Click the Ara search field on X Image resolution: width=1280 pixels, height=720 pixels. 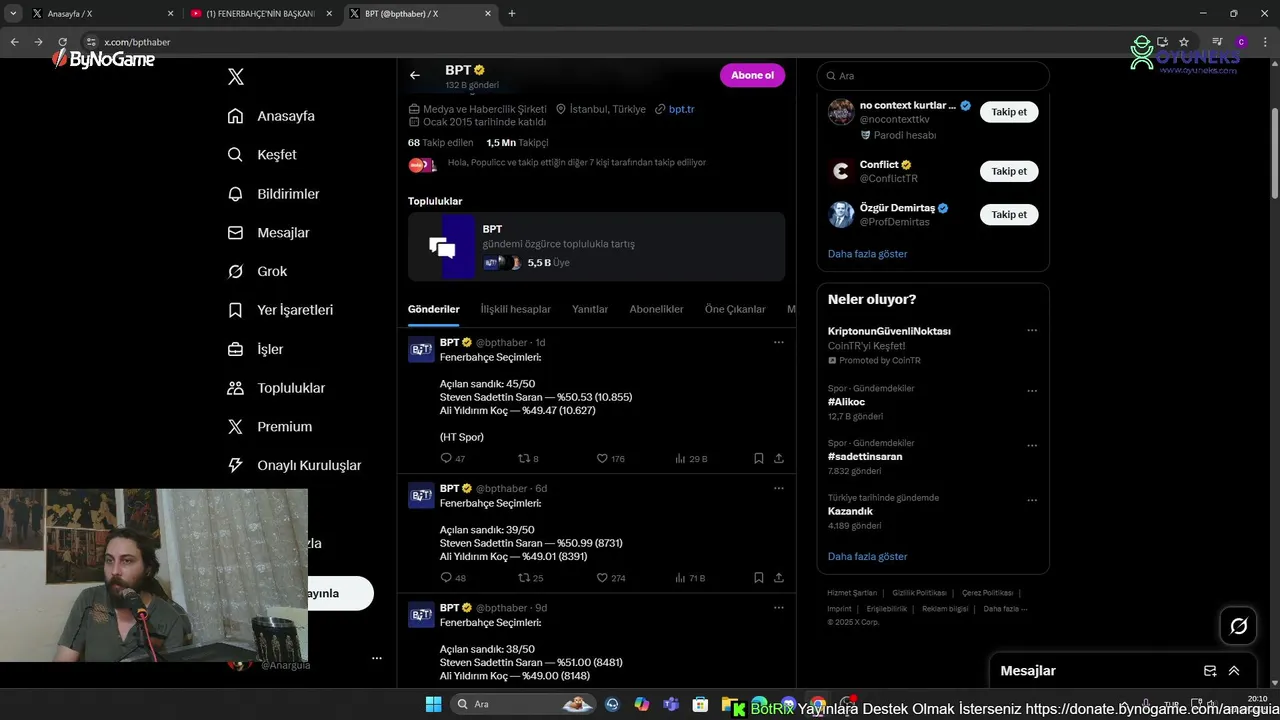pos(933,76)
